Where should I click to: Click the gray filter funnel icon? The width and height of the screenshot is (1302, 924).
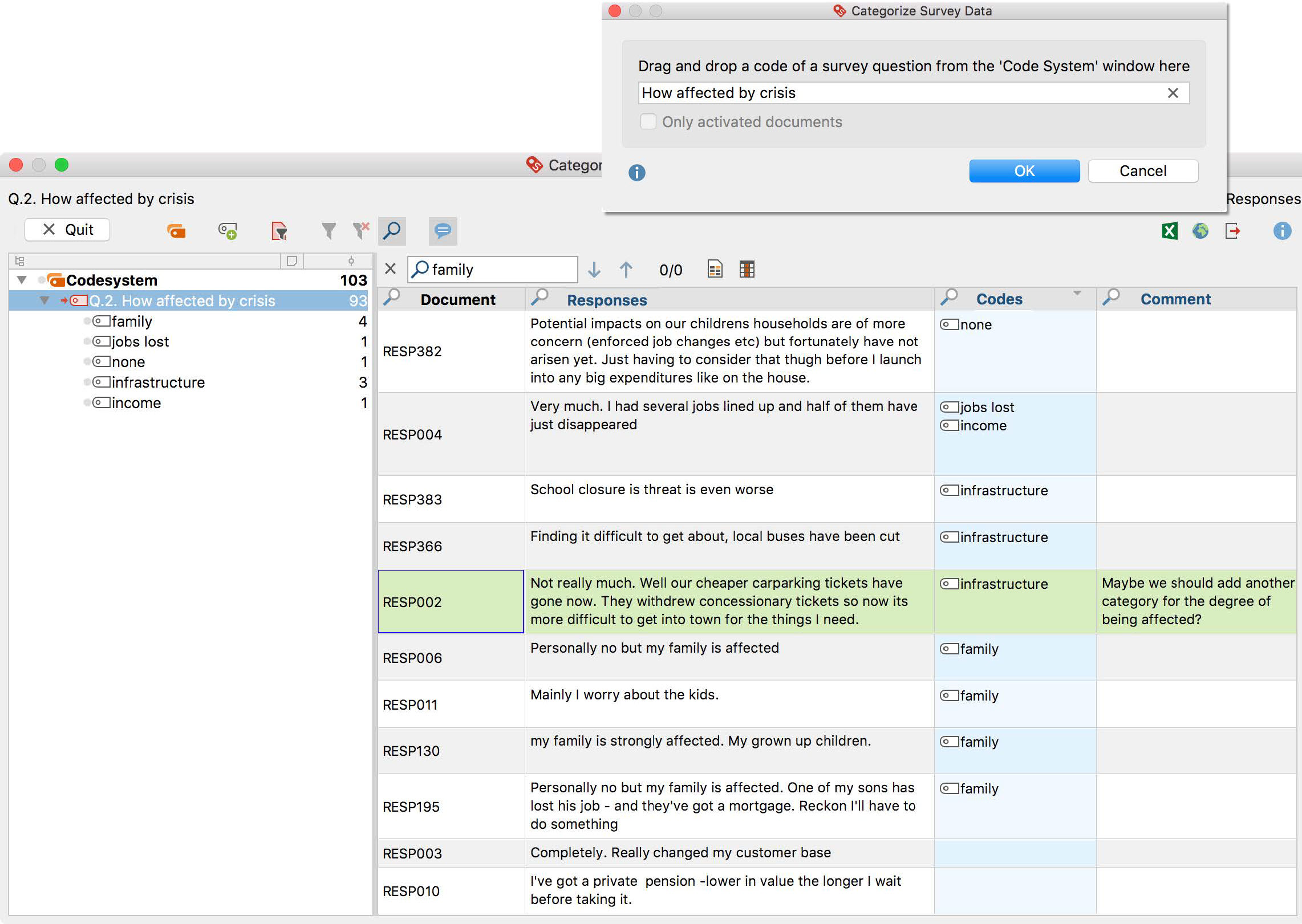328,230
